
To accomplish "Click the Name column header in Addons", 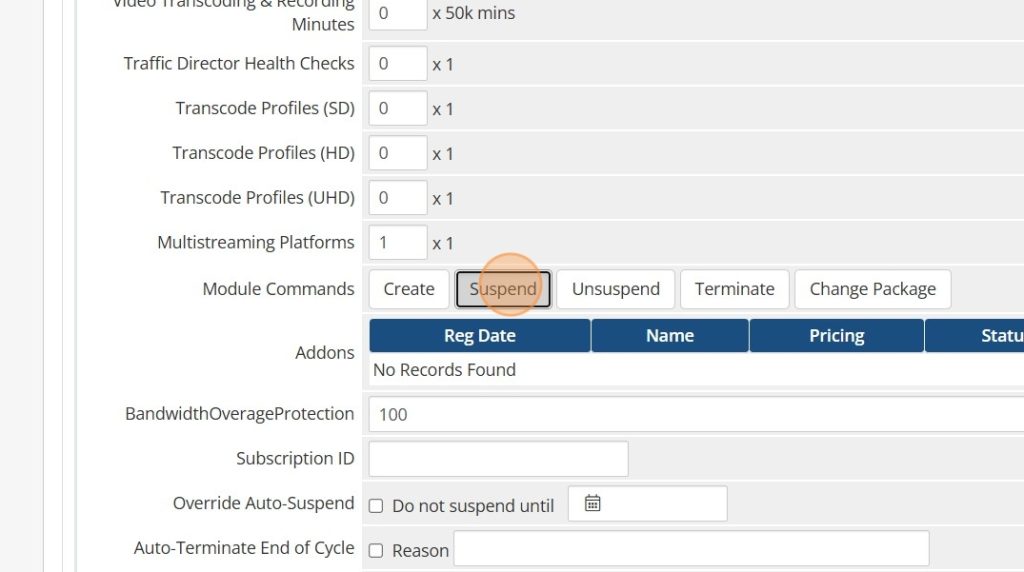I will point(670,336).
